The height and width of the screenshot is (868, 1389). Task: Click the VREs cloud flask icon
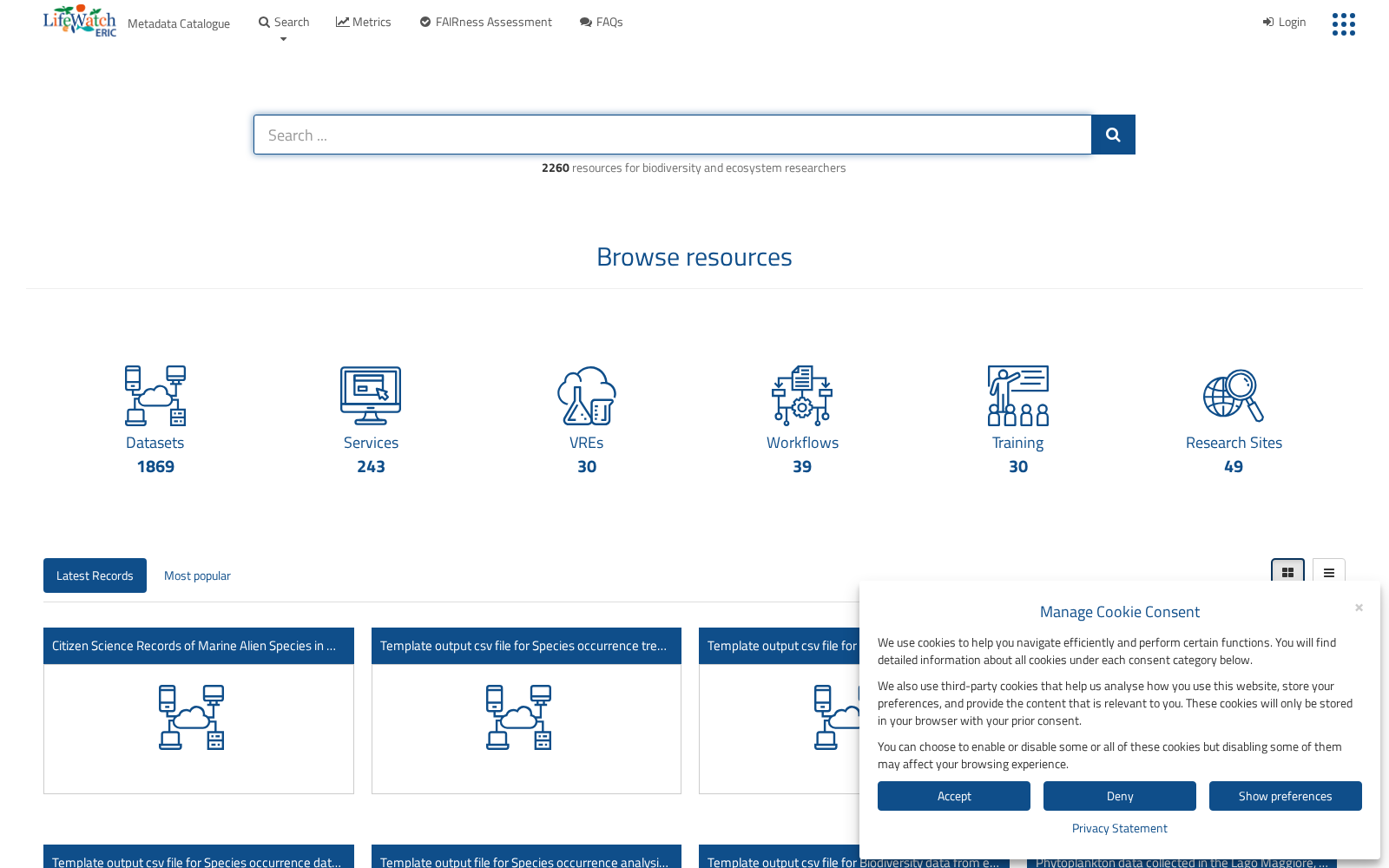(x=587, y=396)
